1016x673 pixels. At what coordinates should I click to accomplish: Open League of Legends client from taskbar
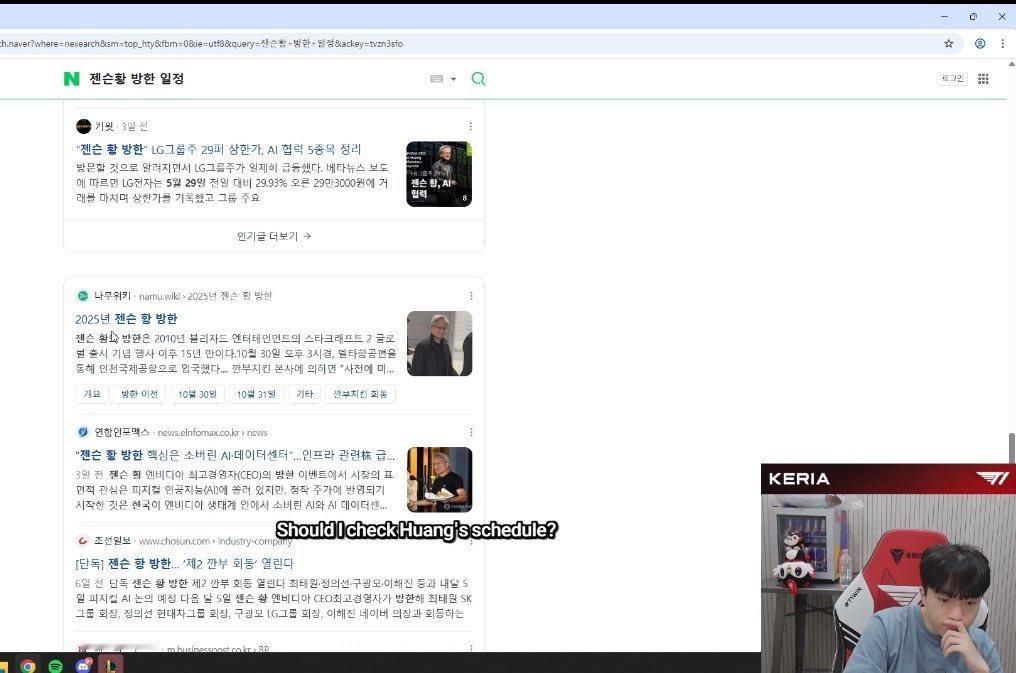click(x=111, y=665)
